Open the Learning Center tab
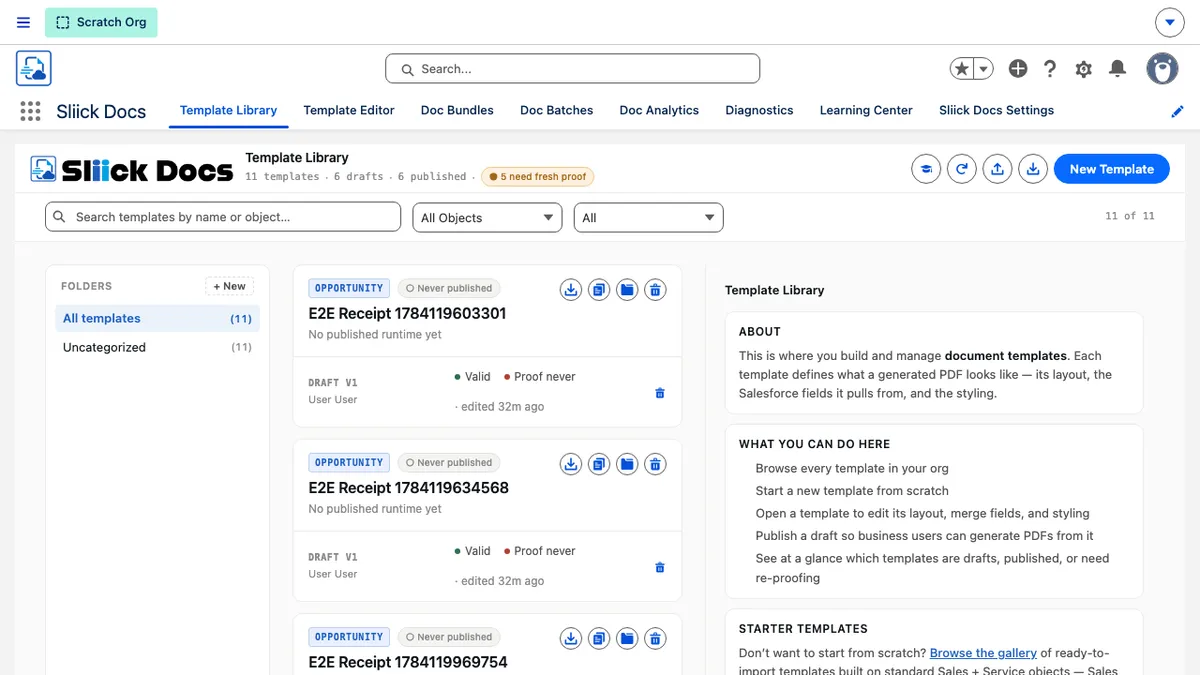The height and width of the screenshot is (675, 1200). pyautogui.click(x=866, y=111)
